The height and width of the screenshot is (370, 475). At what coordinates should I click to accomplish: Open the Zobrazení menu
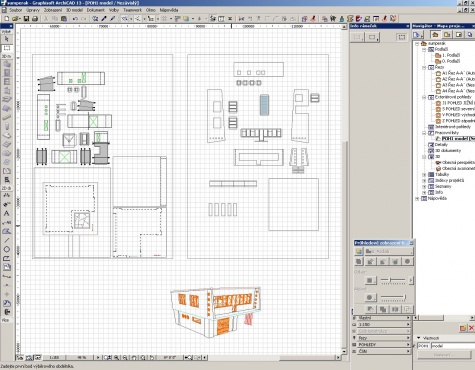[x=53, y=10]
